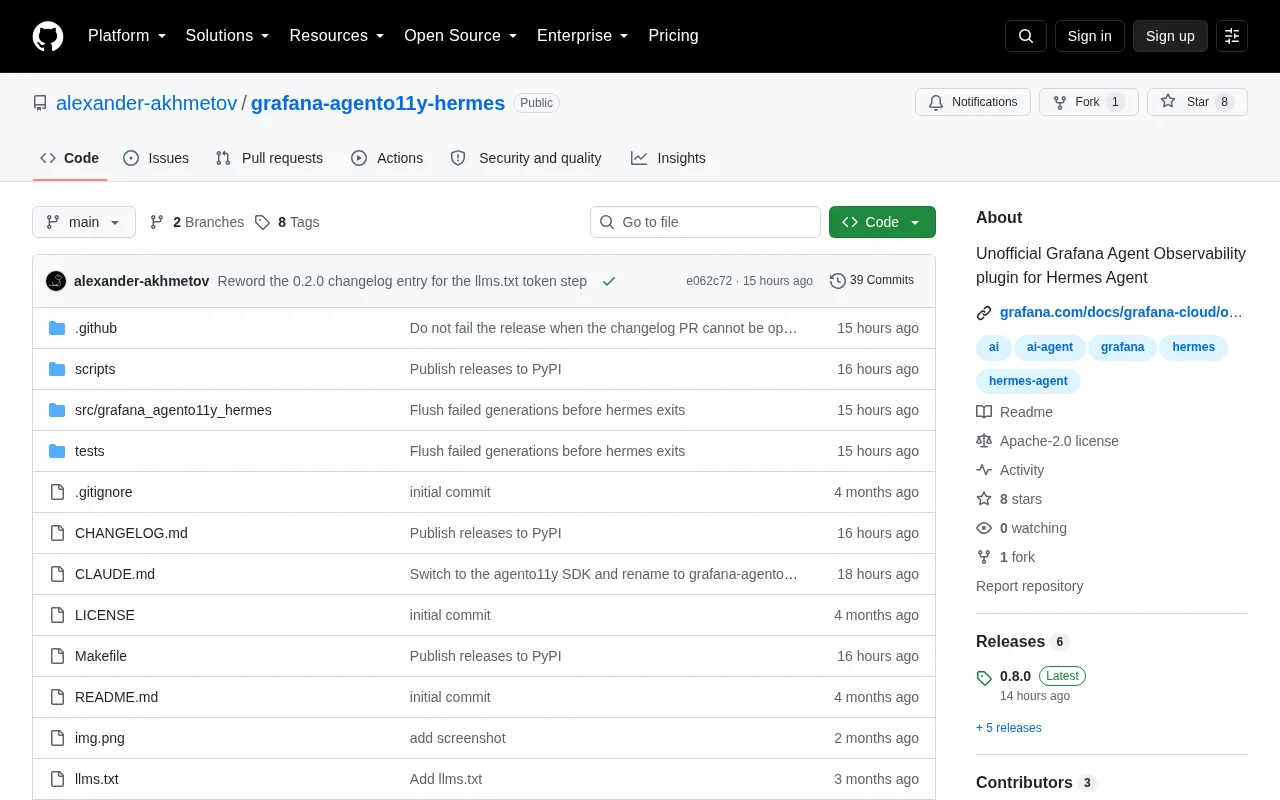Image resolution: width=1280 pixels, height=800 pixels.
Task: Click the Sign up button
Action: [x=1170, y=36]
